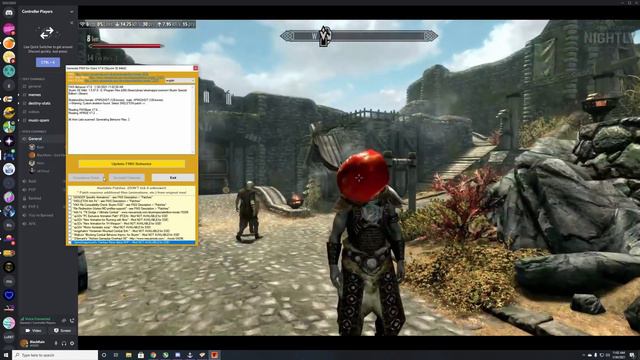Click the FNIS log scrollbar
This screenshot has width=640, height=360.
tap(193, 119)
